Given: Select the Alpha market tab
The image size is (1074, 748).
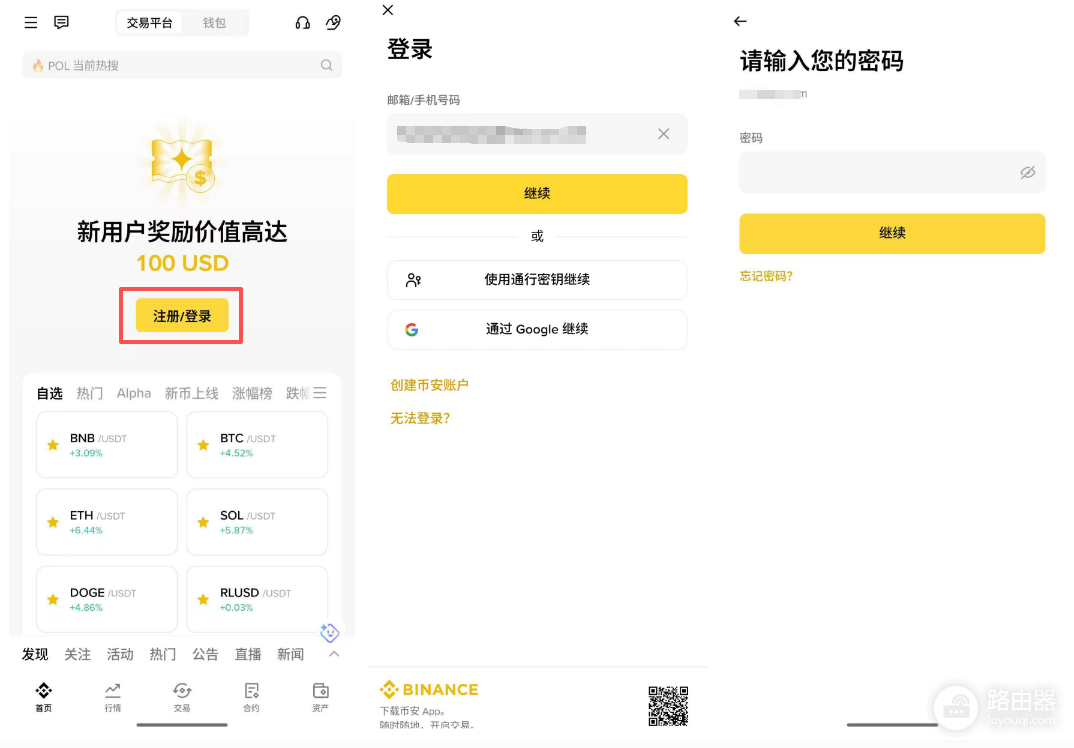Looking at the screenshot, I should [x=134, y=393].
